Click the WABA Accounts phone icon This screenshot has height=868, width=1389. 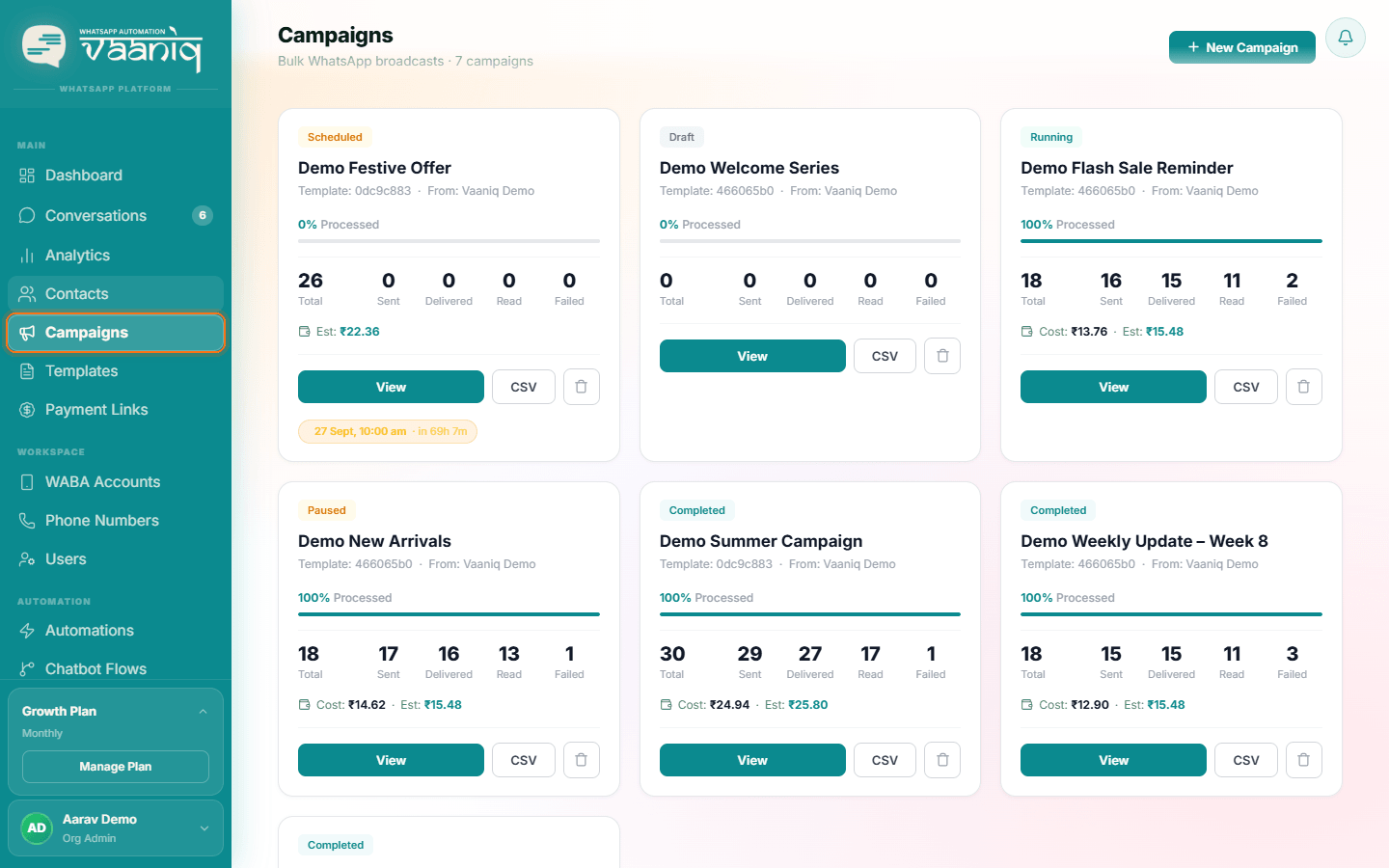[x=27, y=482]
